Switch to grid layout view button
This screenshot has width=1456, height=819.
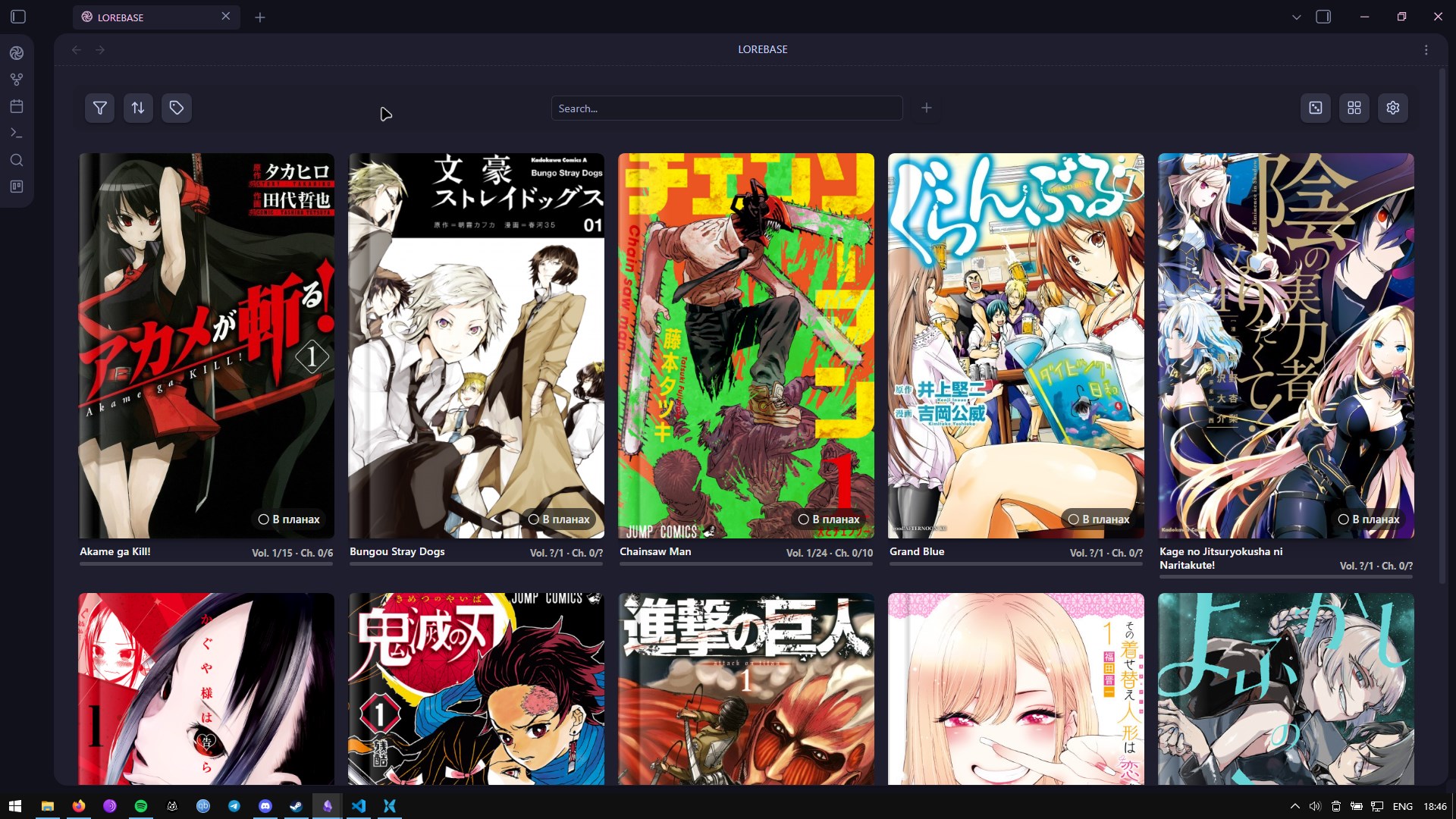point(1354,108)
